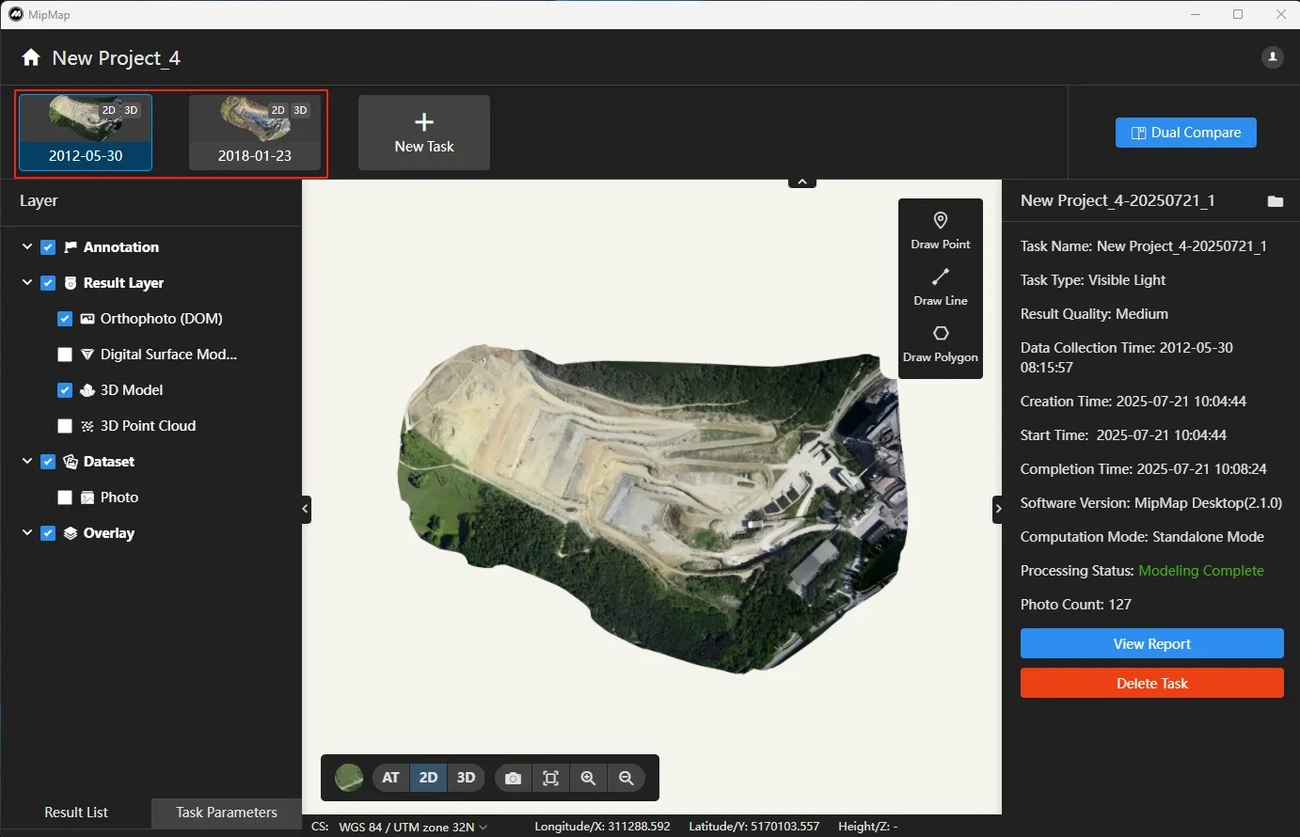The height and width of the screenshot is (837, 1300).
Task: Enable the 3D Point Cloud checkbox
Action: 65,426
